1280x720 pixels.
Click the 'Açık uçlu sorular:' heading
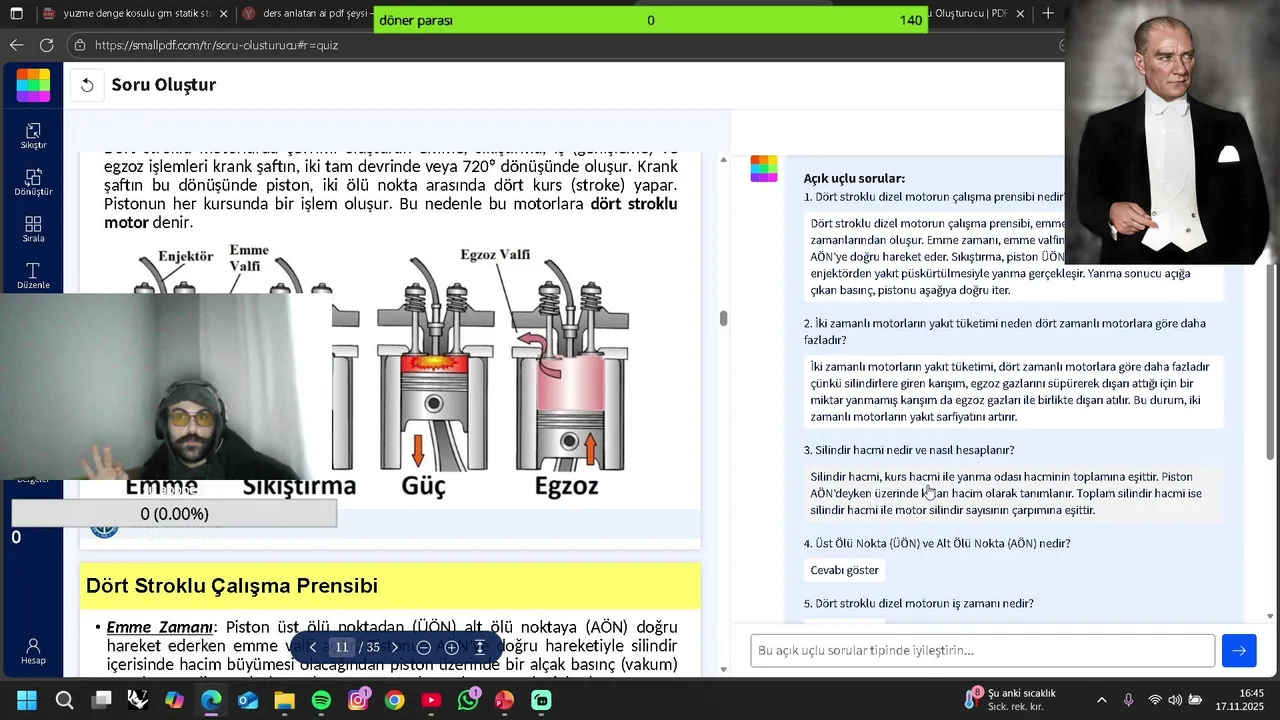pos(854,178)
